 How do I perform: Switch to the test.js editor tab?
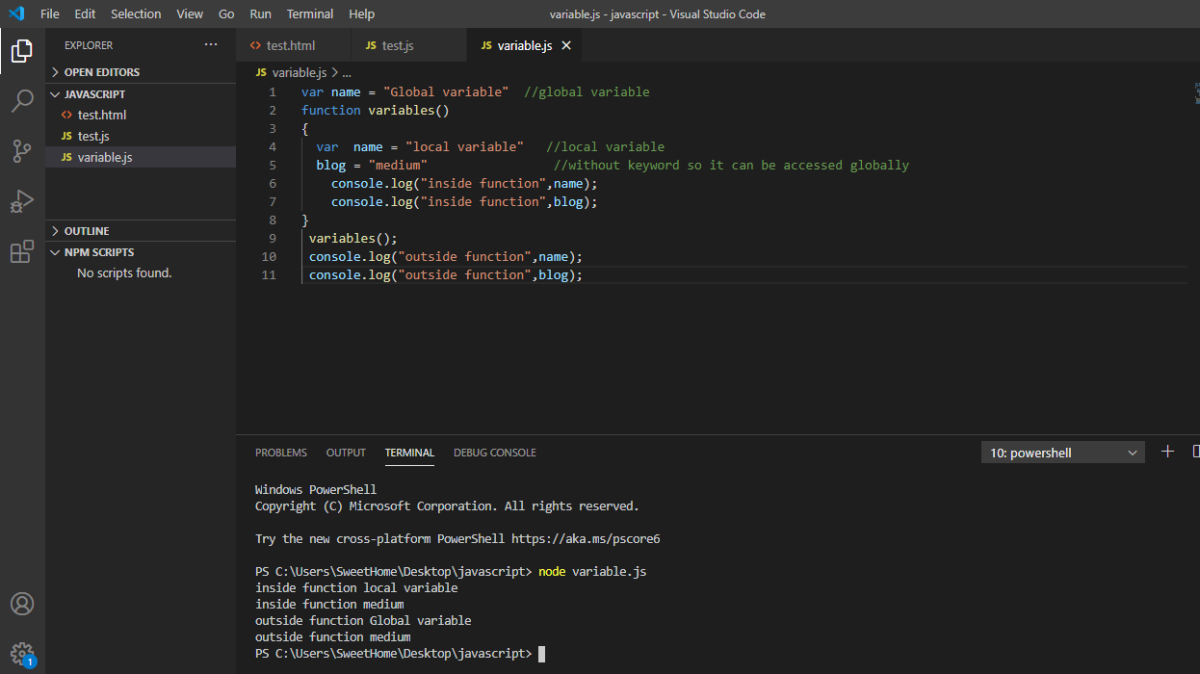coord(397,46)
